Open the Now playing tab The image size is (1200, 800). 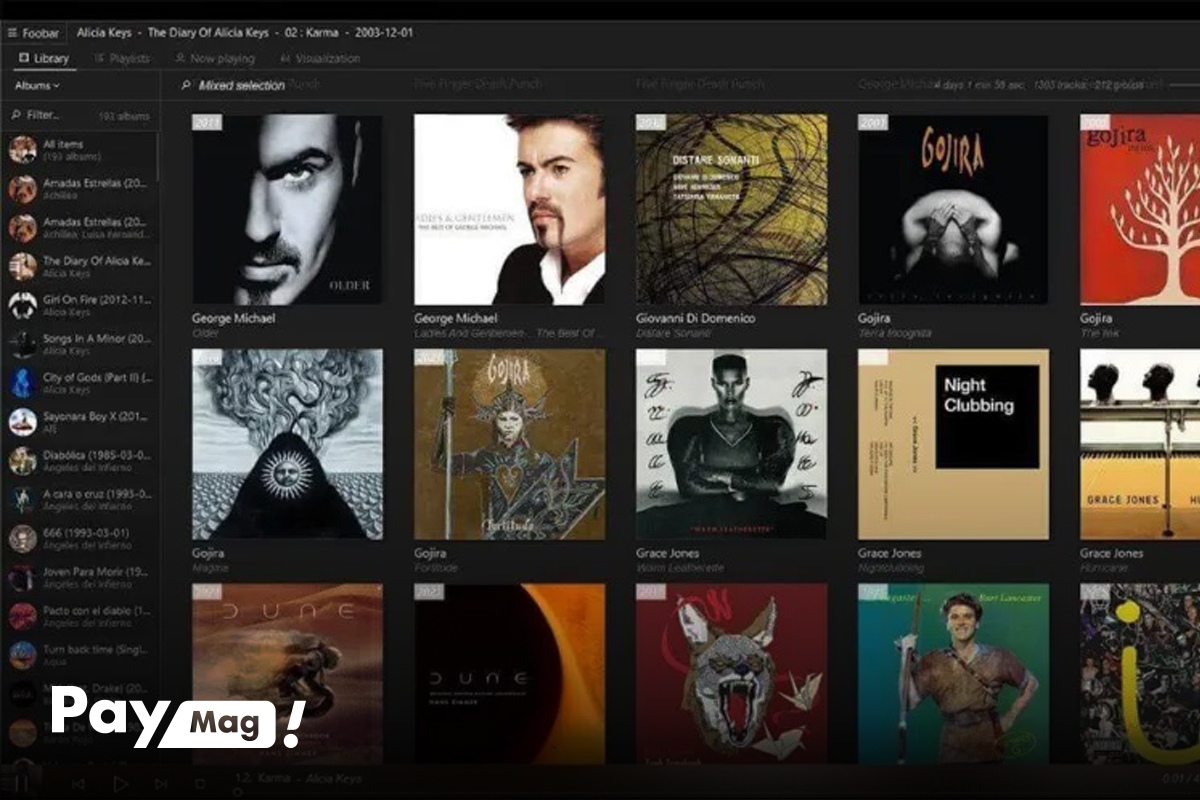215,59
